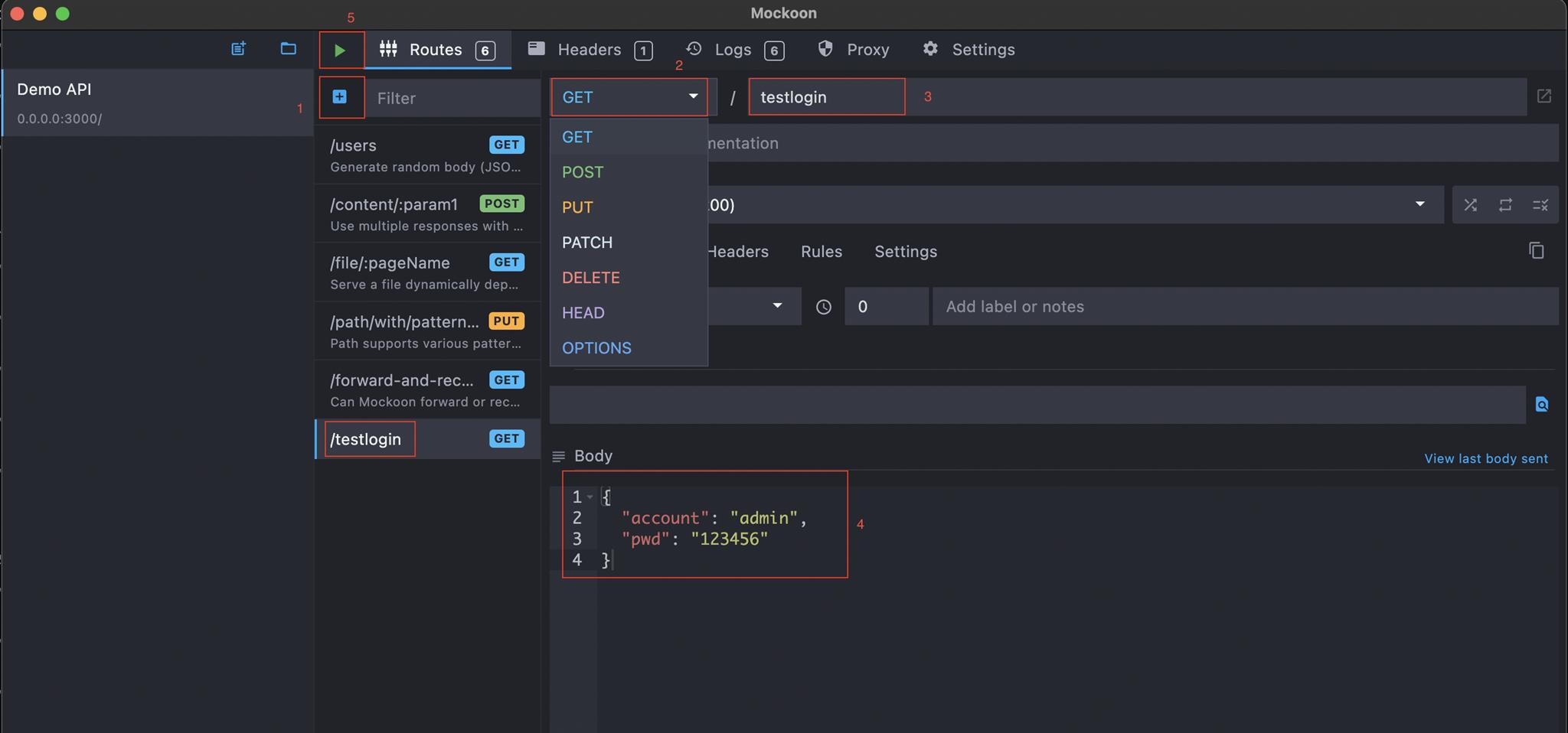Toggle disable rules mode icon
The width and height of the screenshot is (1568, 733).
pos(1540,205)
